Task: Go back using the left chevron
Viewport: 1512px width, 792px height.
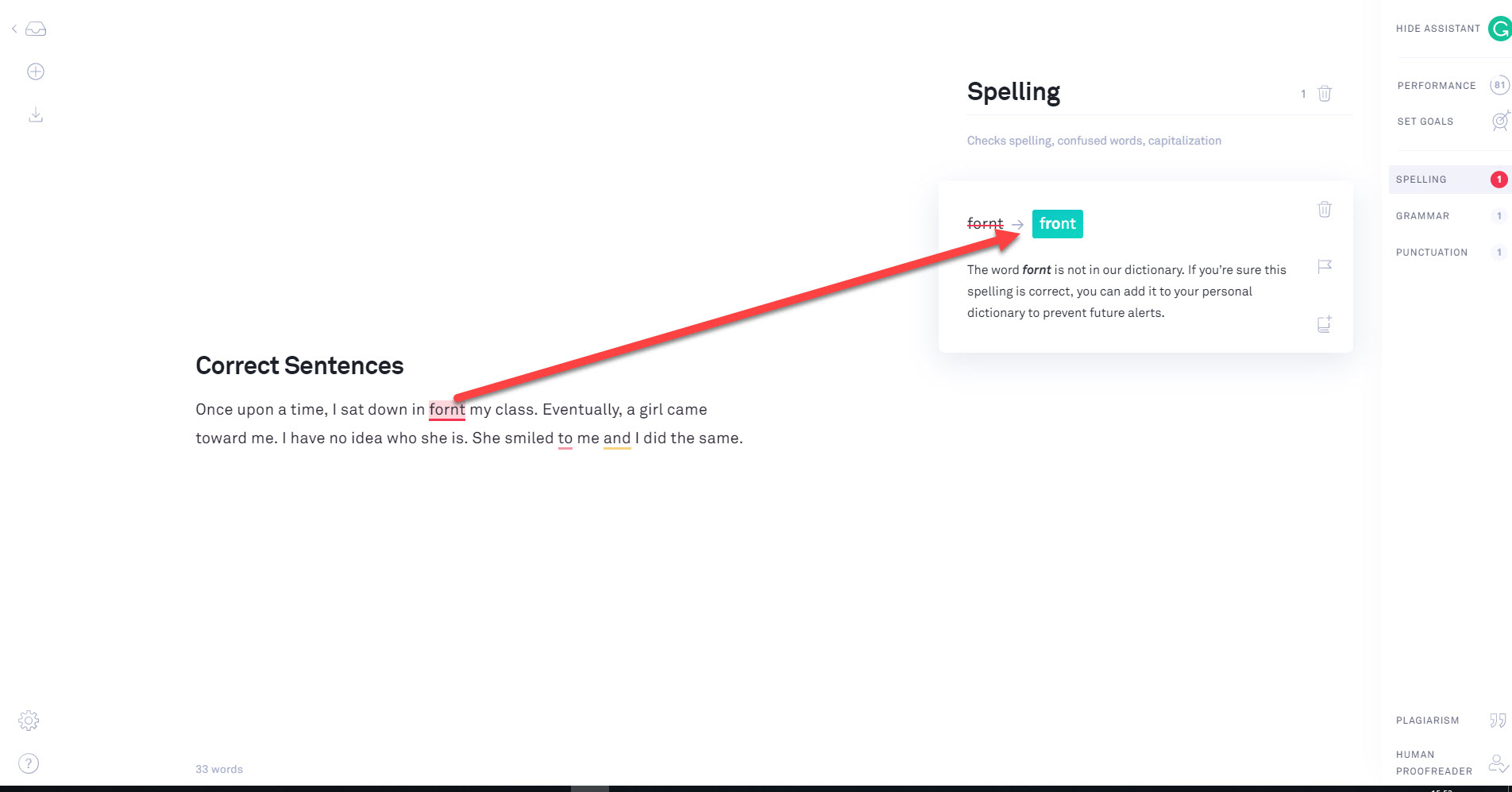Action: [x=14, y=29]
